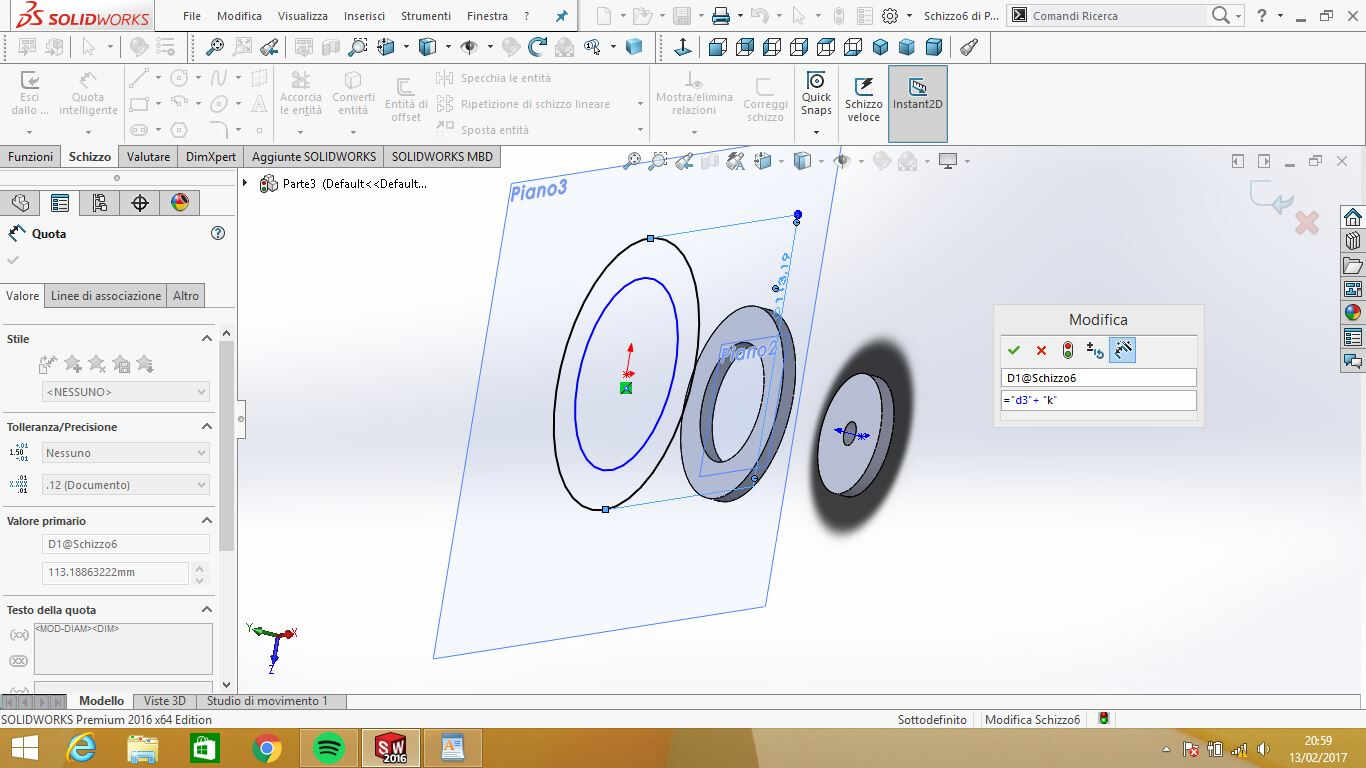Open the home icon in the task pane
This screenshot has height=768, width=1366.
(1353, 217)
